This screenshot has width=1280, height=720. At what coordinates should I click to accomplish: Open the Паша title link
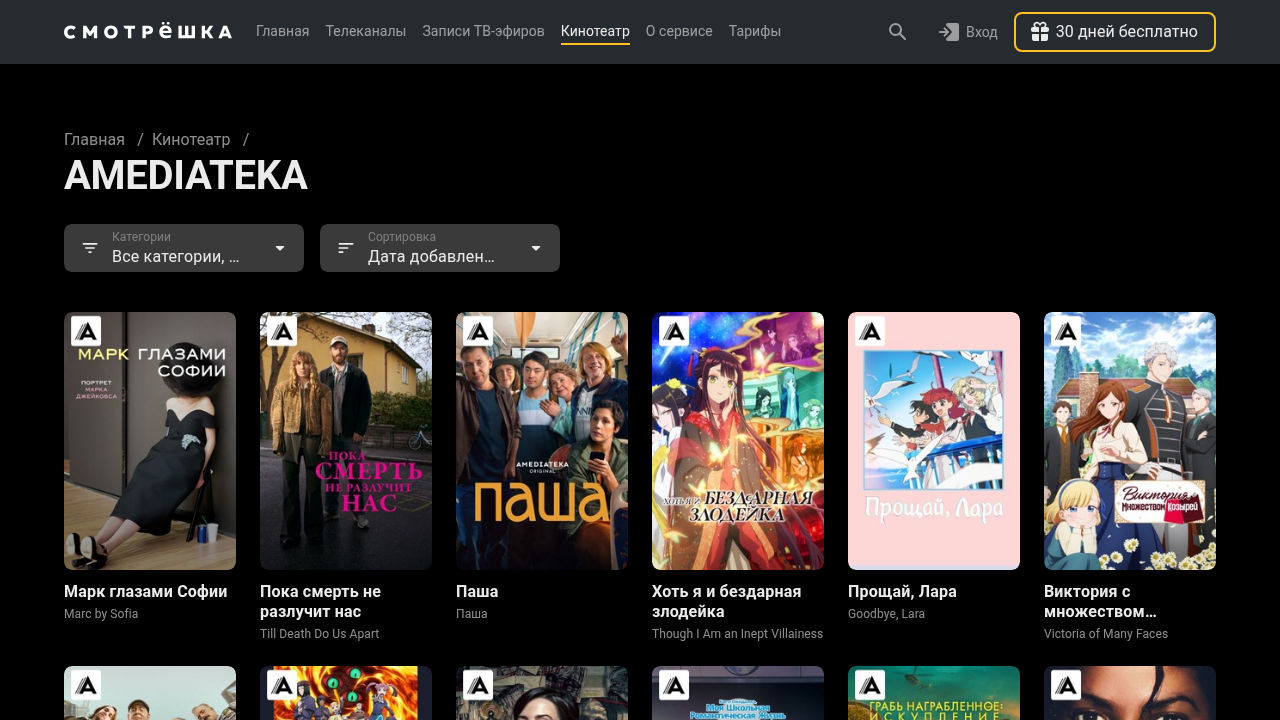(x=477, y=592)
